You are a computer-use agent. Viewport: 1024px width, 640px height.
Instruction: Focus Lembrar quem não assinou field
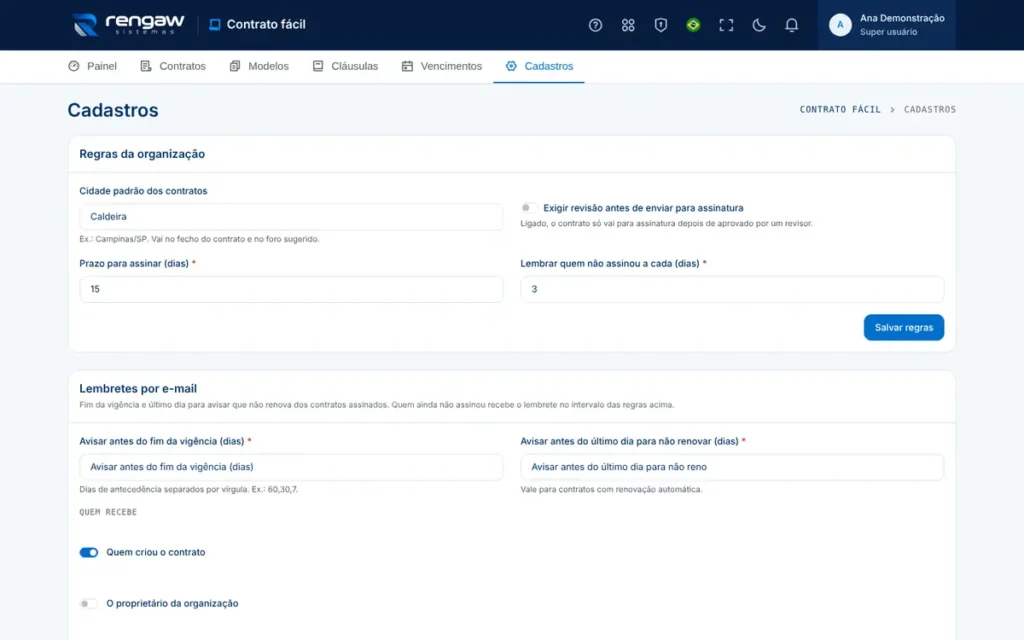[731, 289]
